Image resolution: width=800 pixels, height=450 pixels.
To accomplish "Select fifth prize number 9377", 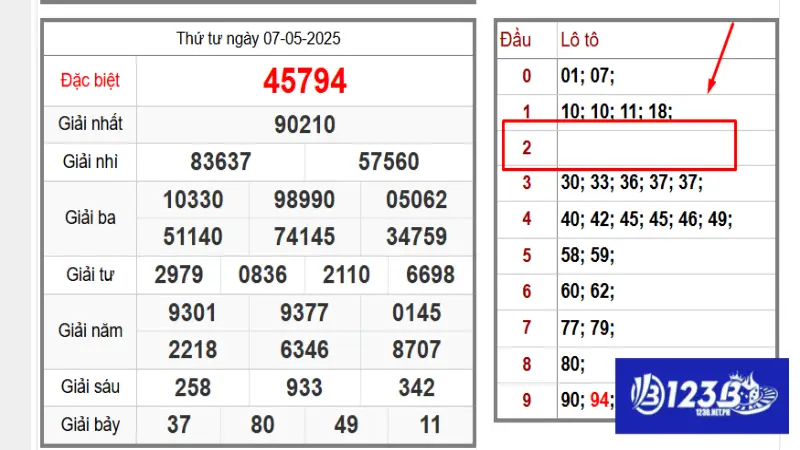I will click(304, 313).
